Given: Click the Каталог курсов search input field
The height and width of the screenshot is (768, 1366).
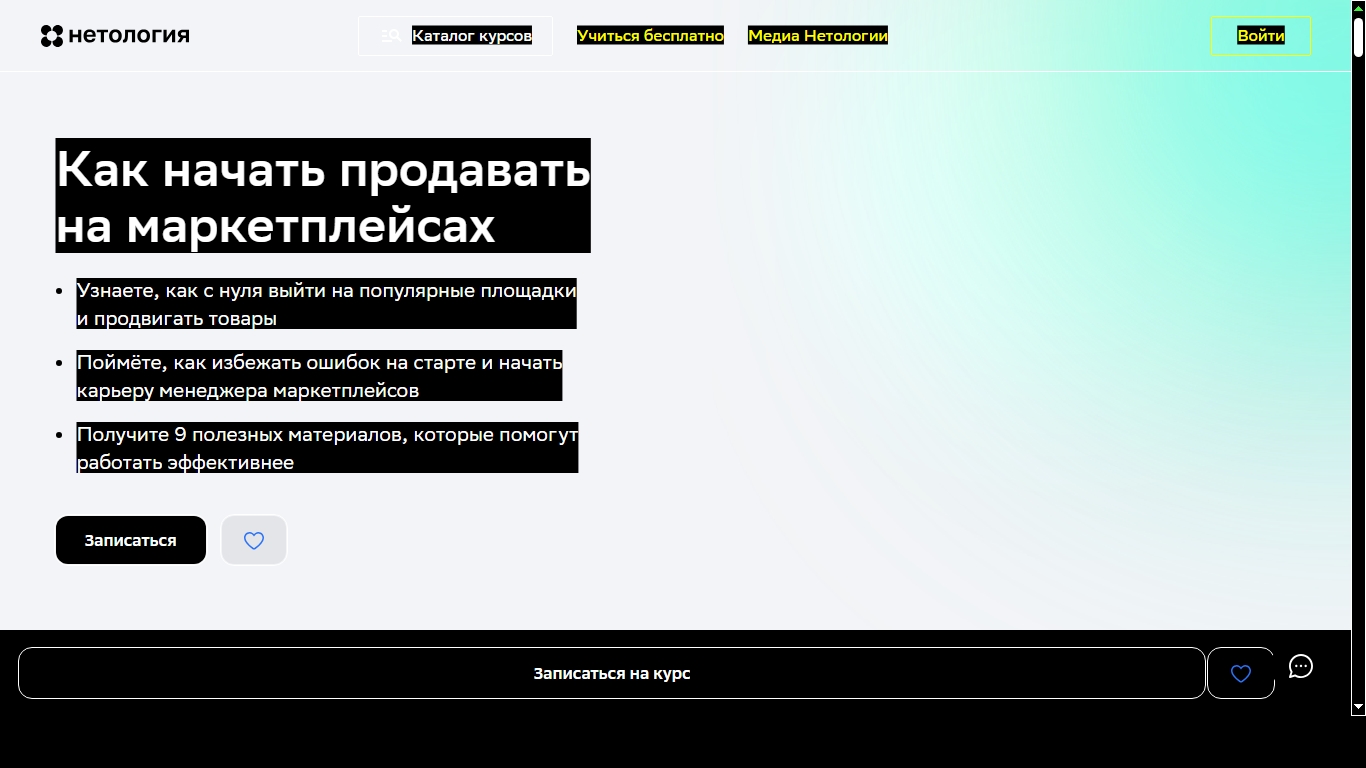Looking at the screenshot, I should click(x=472, y=35).
